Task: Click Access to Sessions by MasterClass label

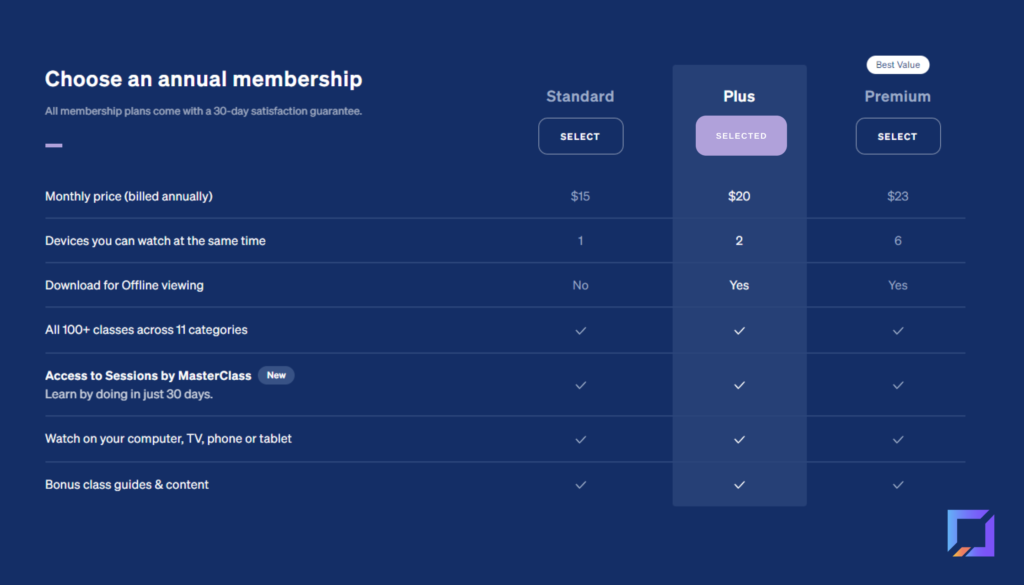Action: point(148,376)
